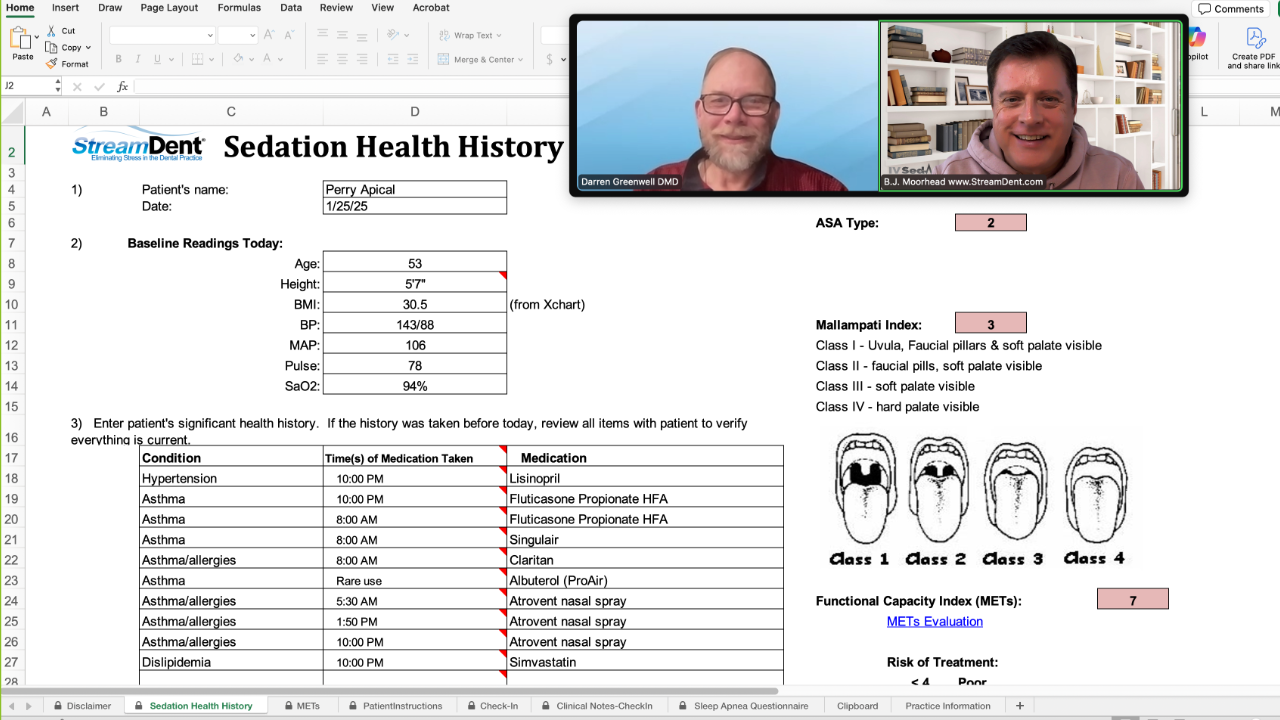This screenshot has width=1280, height=720.
Task: Open the Copy options dropdown arrow
Action: click(x=88, y=47)
